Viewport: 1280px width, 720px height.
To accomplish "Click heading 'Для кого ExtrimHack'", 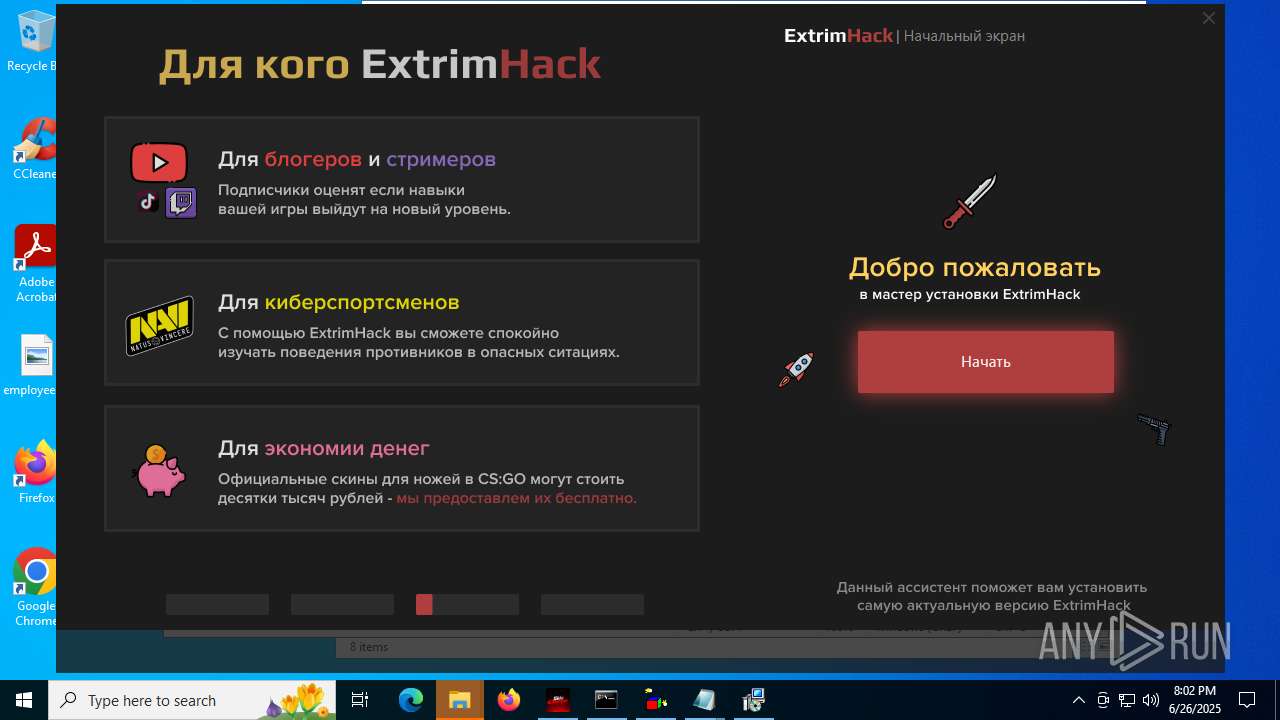I will 380,65.
